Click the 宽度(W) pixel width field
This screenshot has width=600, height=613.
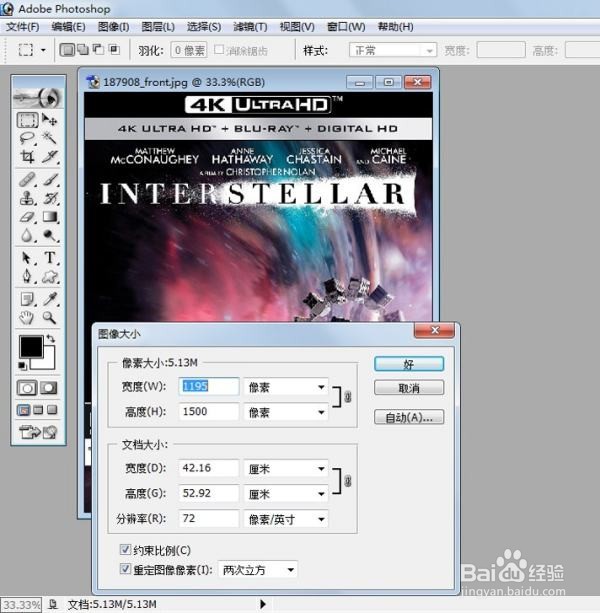click(x=209, y=386)
